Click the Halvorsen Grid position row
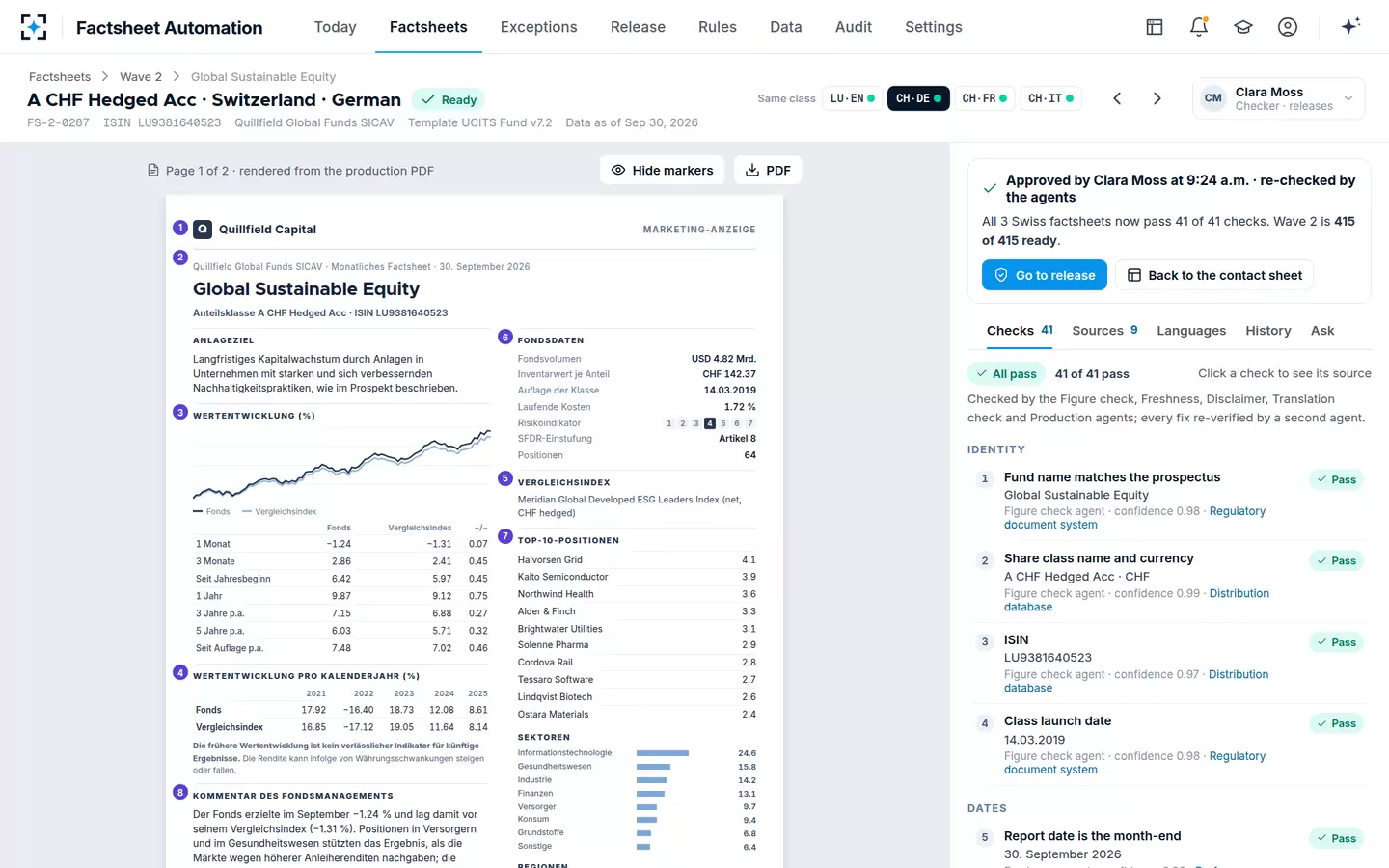 point(637,560)
